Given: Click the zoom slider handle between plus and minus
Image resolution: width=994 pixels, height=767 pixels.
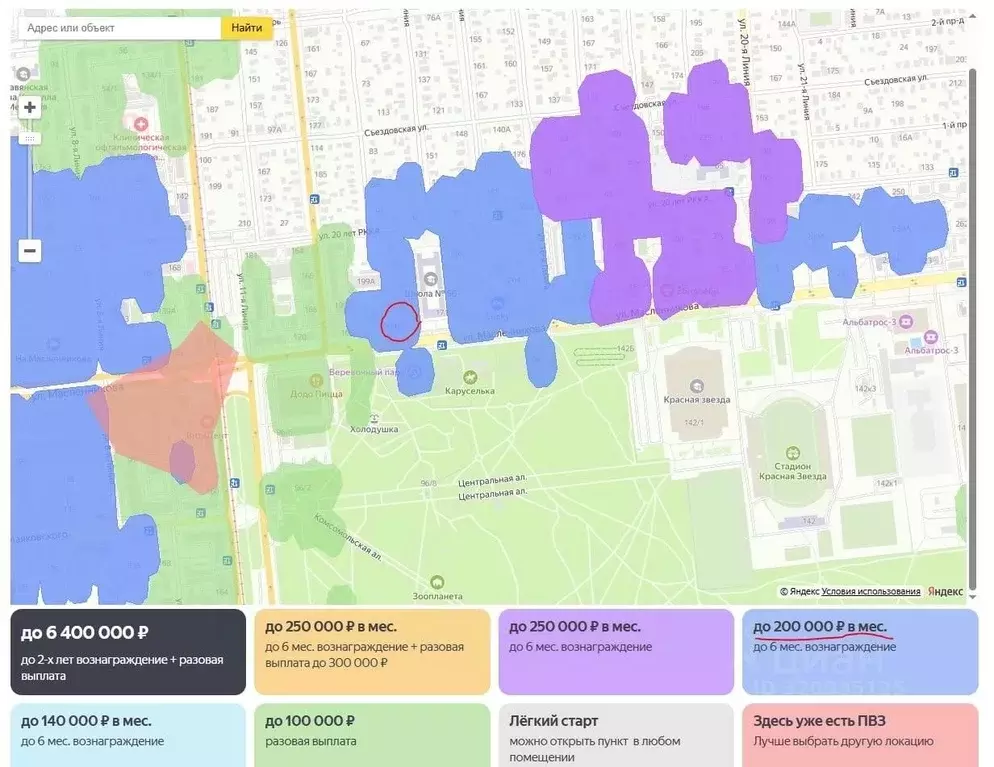Looking at the screenshot, I should click(x=30, y=138).
